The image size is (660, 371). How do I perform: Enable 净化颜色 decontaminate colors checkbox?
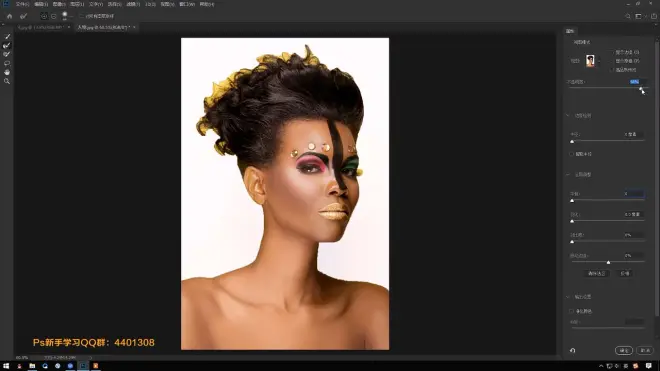point(571,311)
